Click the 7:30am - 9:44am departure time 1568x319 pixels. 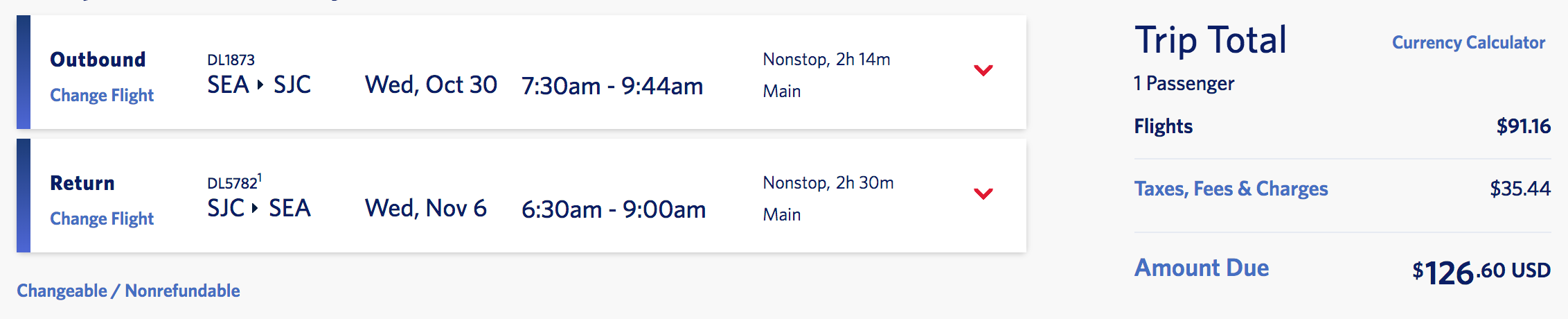point(612,86)
